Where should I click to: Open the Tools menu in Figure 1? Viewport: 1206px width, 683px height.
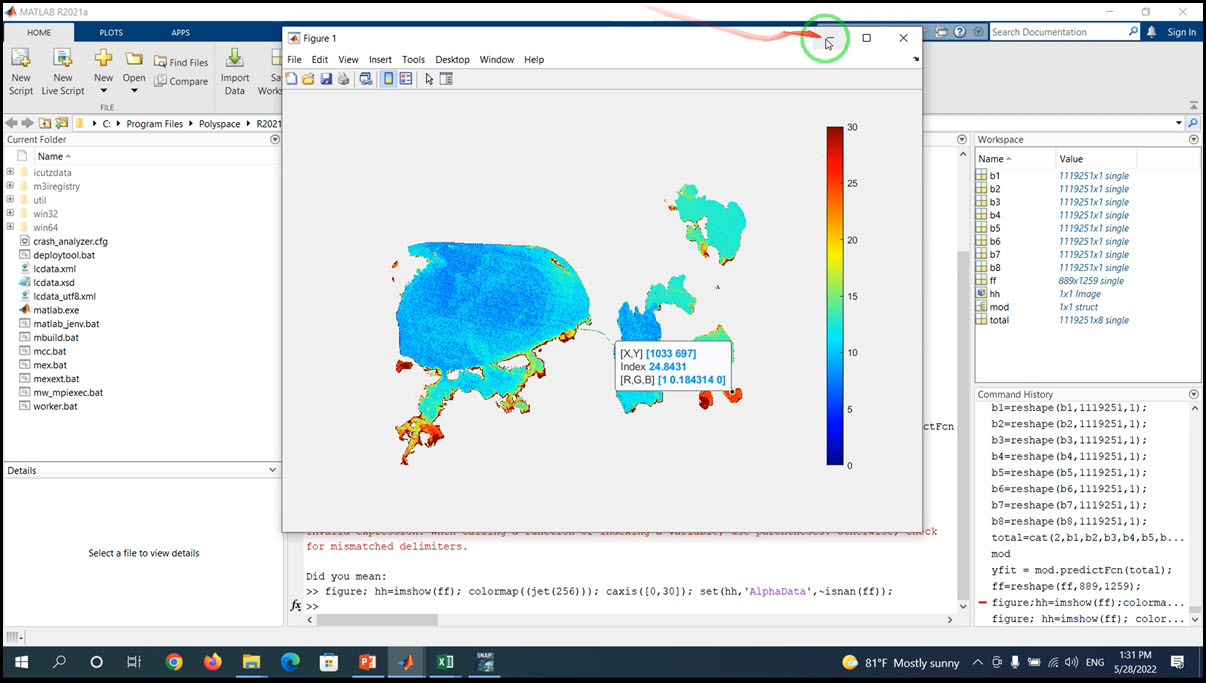[413, 60]
